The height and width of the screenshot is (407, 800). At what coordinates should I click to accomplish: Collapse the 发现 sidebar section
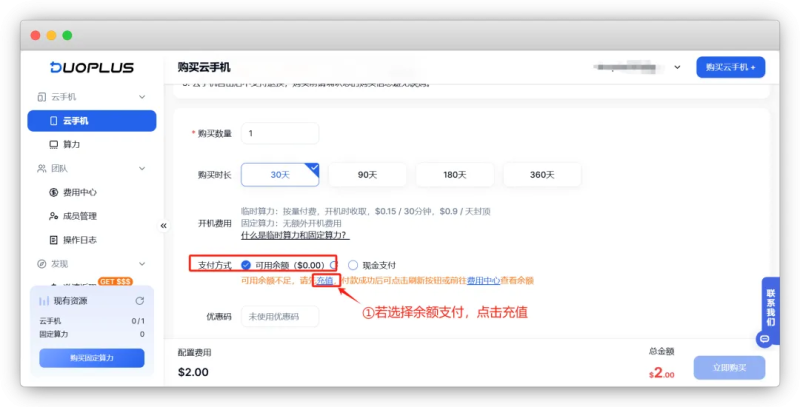[x=142, y=264]
